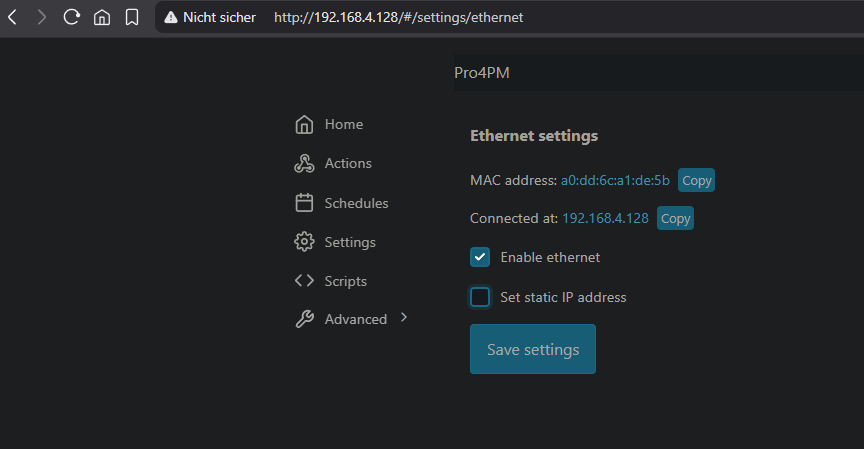The height and width of the screenshot is (449, 864).
Task: Open the Scripts menu item
Action: (345, 281)
